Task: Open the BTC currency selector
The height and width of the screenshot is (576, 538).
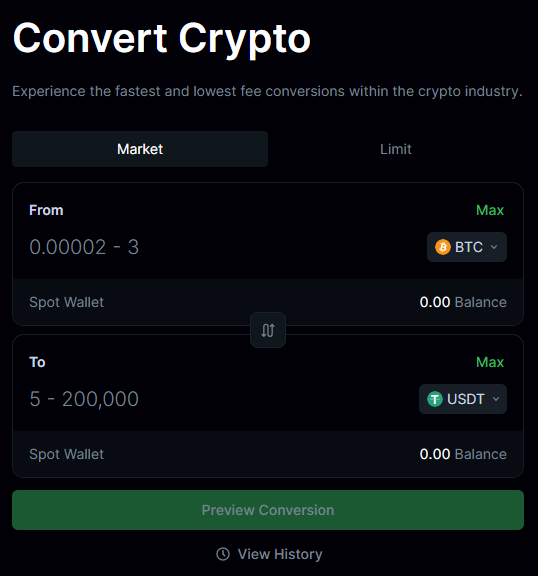Action: [467, 247]
